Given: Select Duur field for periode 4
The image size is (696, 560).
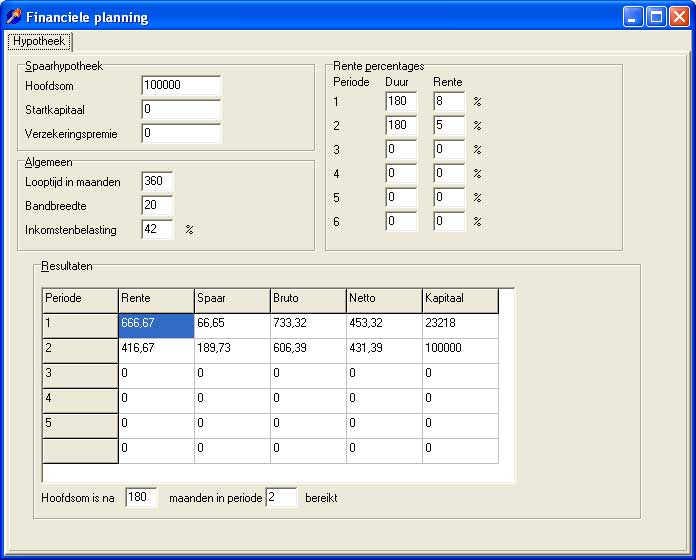Looking at the screenshot, I should (x=401, y=173).
